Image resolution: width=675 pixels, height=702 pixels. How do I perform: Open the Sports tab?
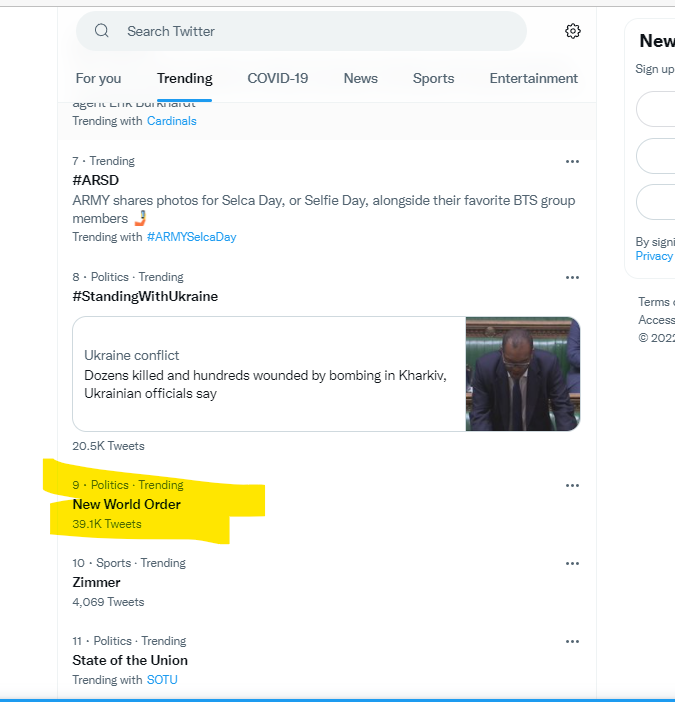click(433, 78)
